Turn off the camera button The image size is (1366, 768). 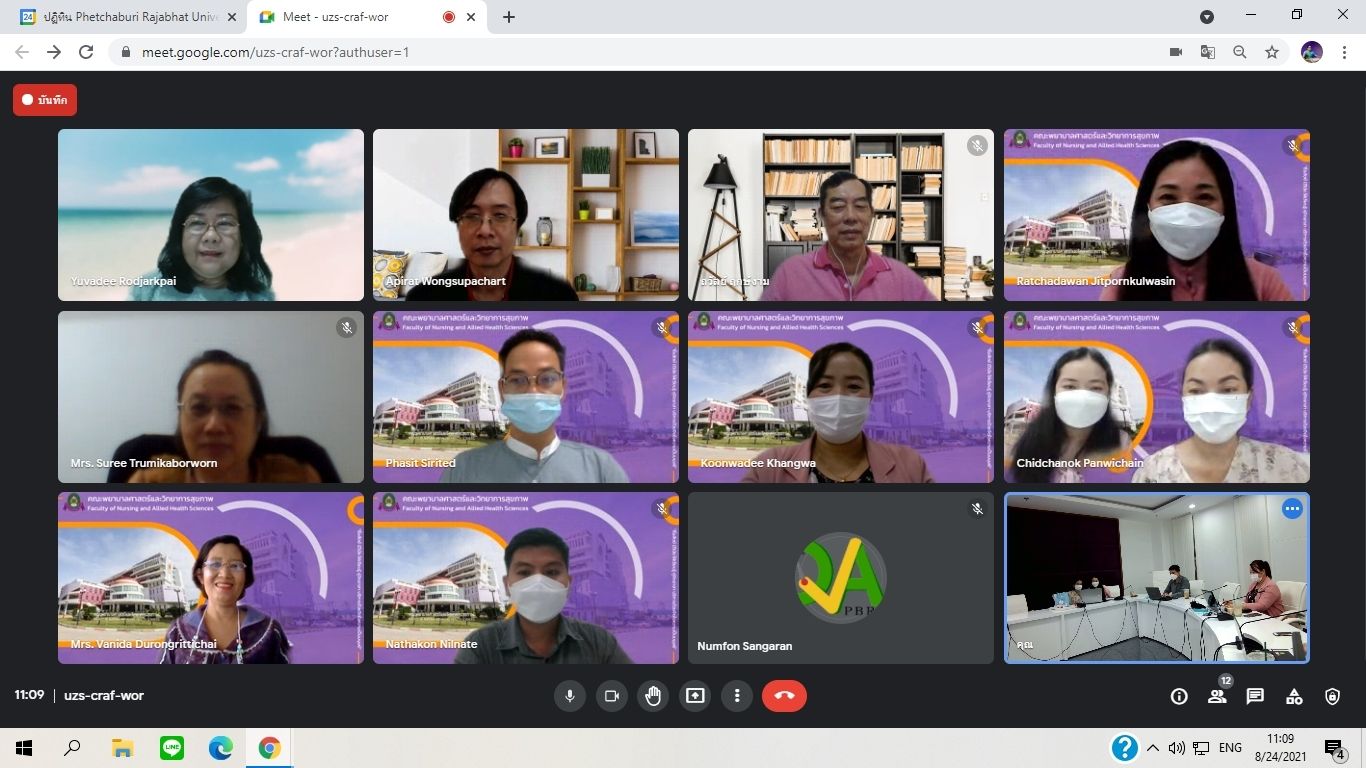612,696
